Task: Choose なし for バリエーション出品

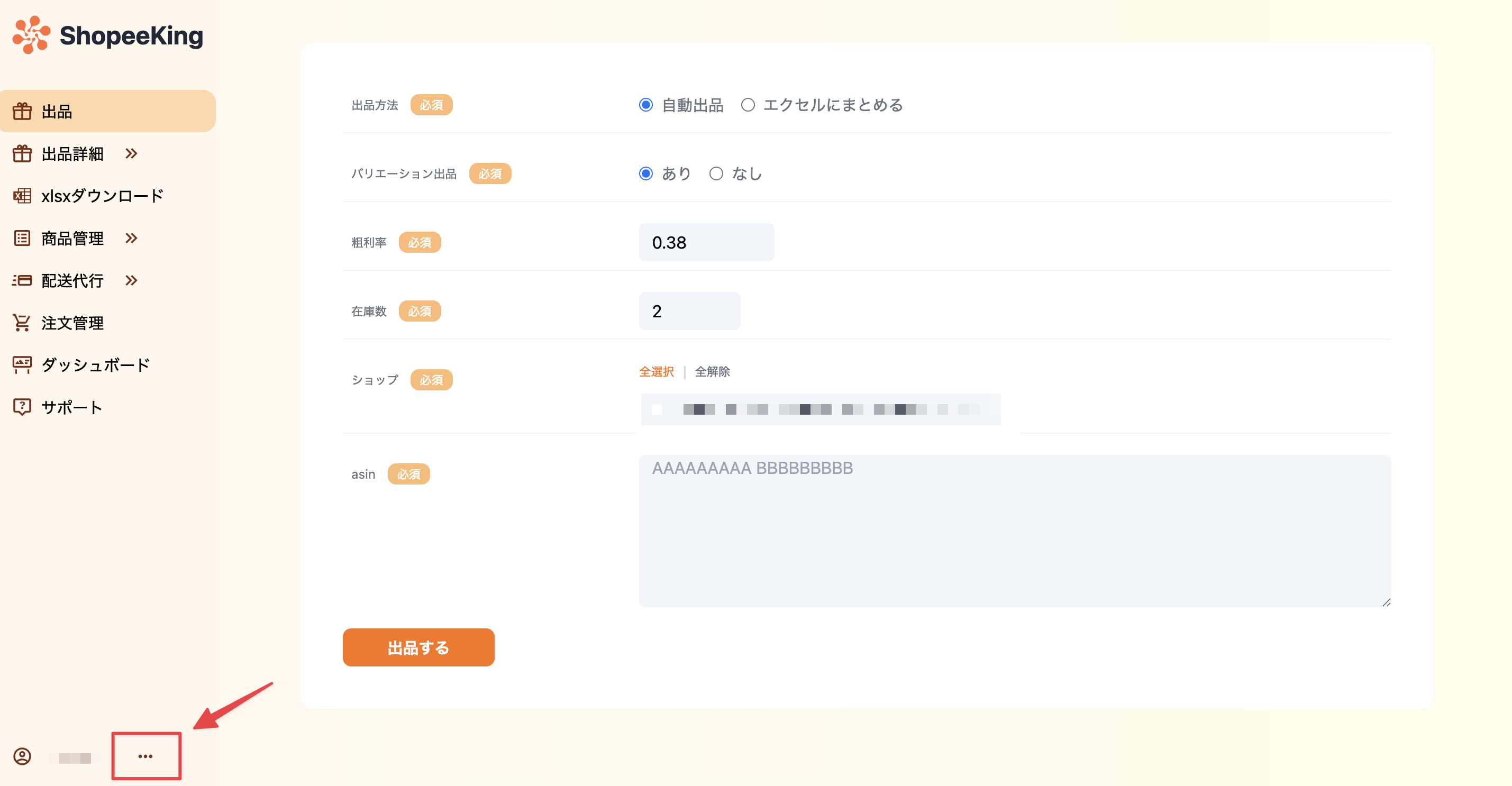Action: (716, 173)
